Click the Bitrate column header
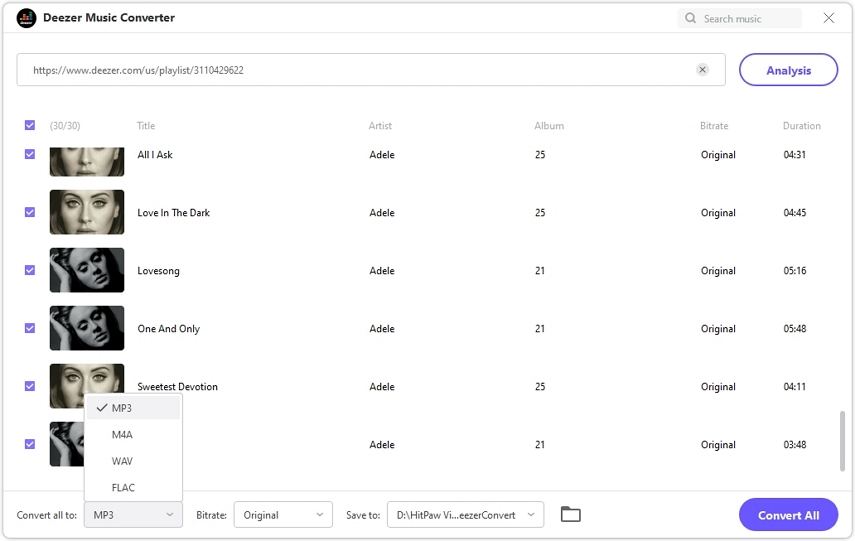This screenshot has height=541, width=855. click(714, 125)
